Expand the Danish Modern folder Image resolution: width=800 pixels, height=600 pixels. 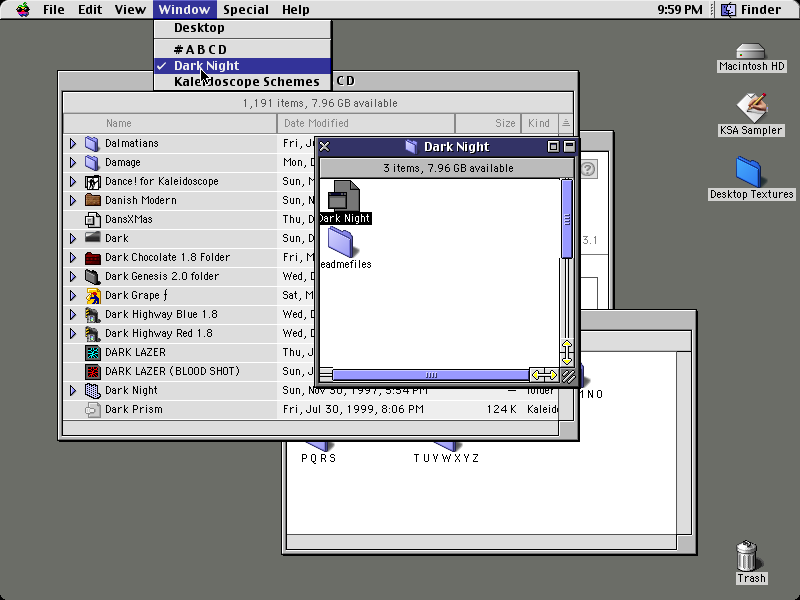point(72,200)
